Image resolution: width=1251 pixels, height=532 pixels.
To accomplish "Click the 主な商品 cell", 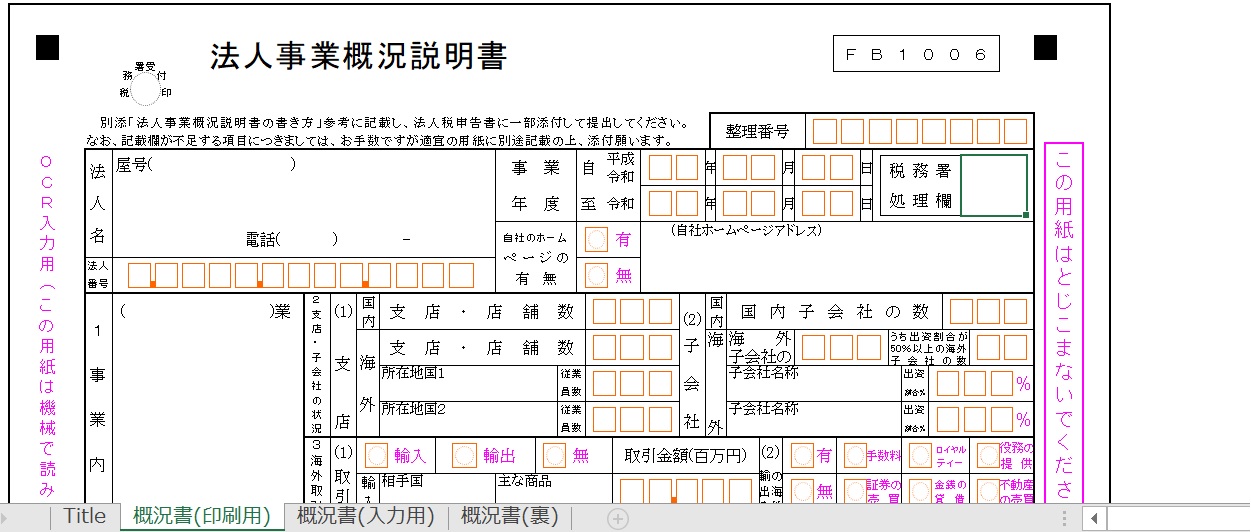I will click(x=552, y=488).
